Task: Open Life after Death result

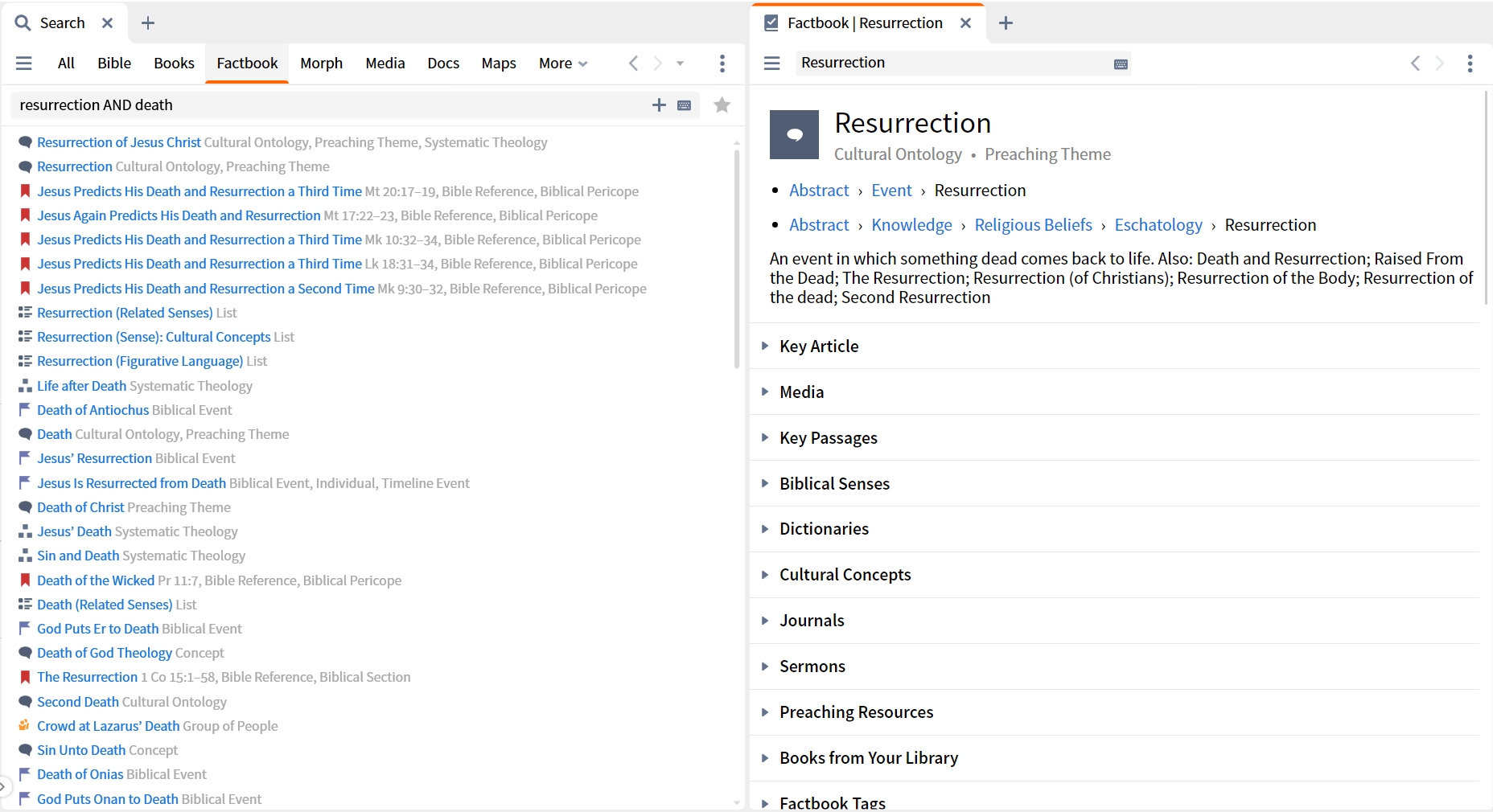Action: pos(81,386)
